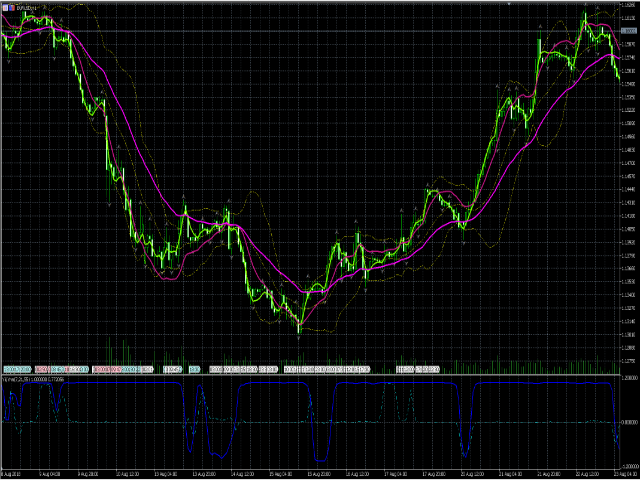Click the zero level value on indicator scale
Viewport: 640px width, 480px height.
[x=629, y=423]
